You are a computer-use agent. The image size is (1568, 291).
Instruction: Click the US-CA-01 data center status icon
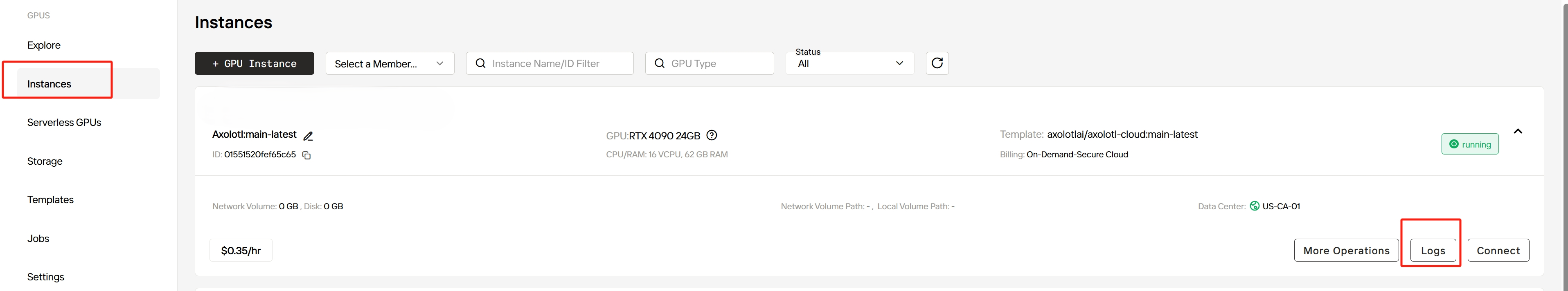(1254, 206)
